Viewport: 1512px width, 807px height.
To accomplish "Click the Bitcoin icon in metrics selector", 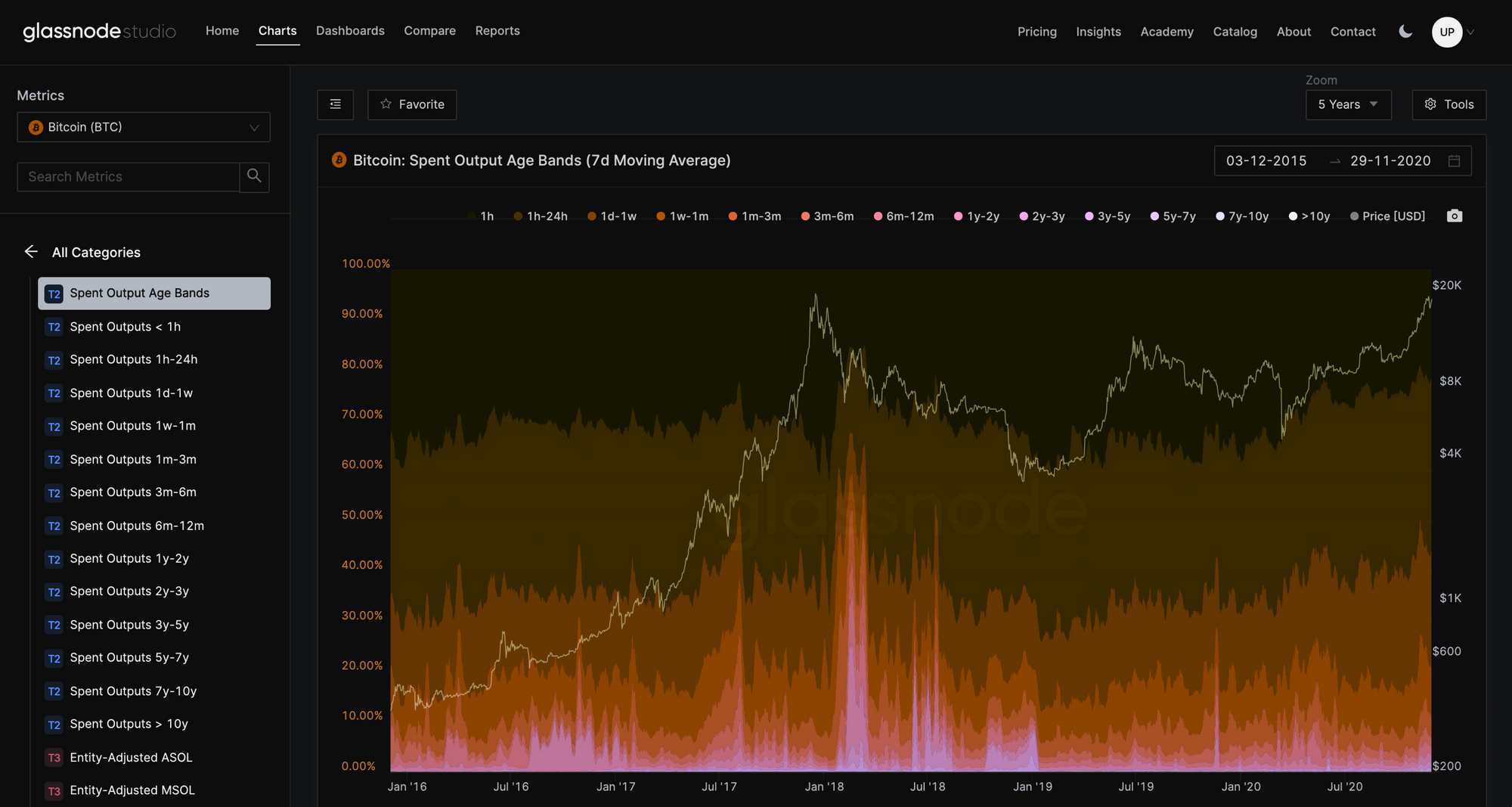I will click(36, 127).
